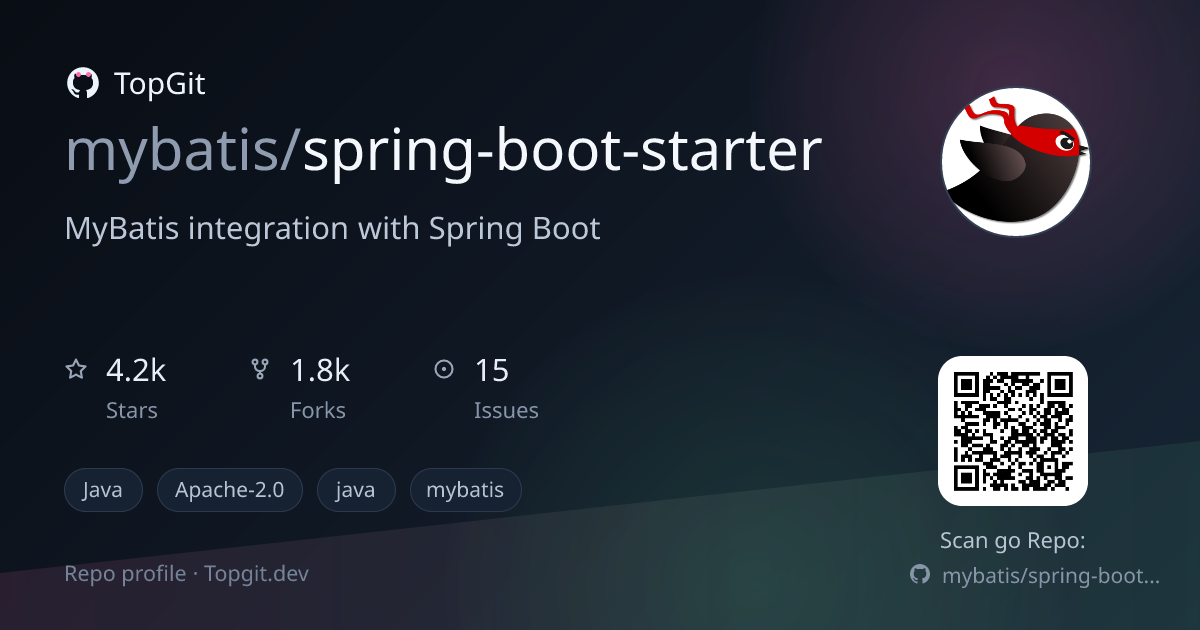Click the TopGit brand name text

(160, 84)
